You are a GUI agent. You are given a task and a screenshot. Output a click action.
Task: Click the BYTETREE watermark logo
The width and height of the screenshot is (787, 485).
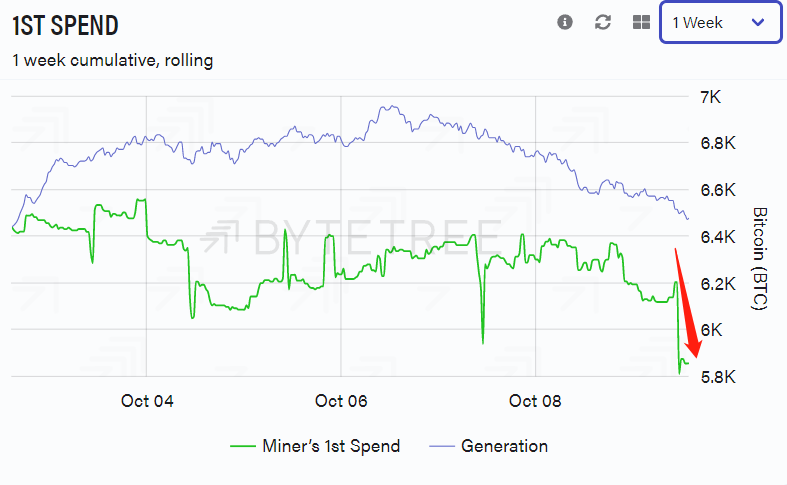pos(350,238)
